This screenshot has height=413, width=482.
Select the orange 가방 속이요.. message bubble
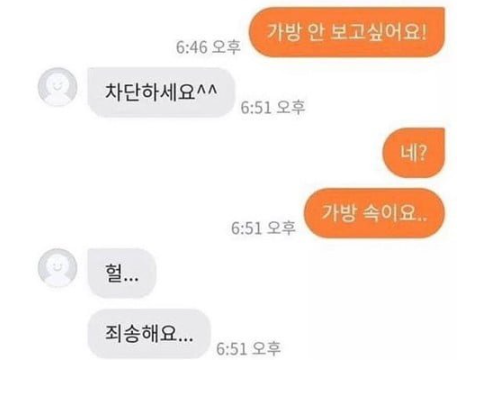(374, 213)
